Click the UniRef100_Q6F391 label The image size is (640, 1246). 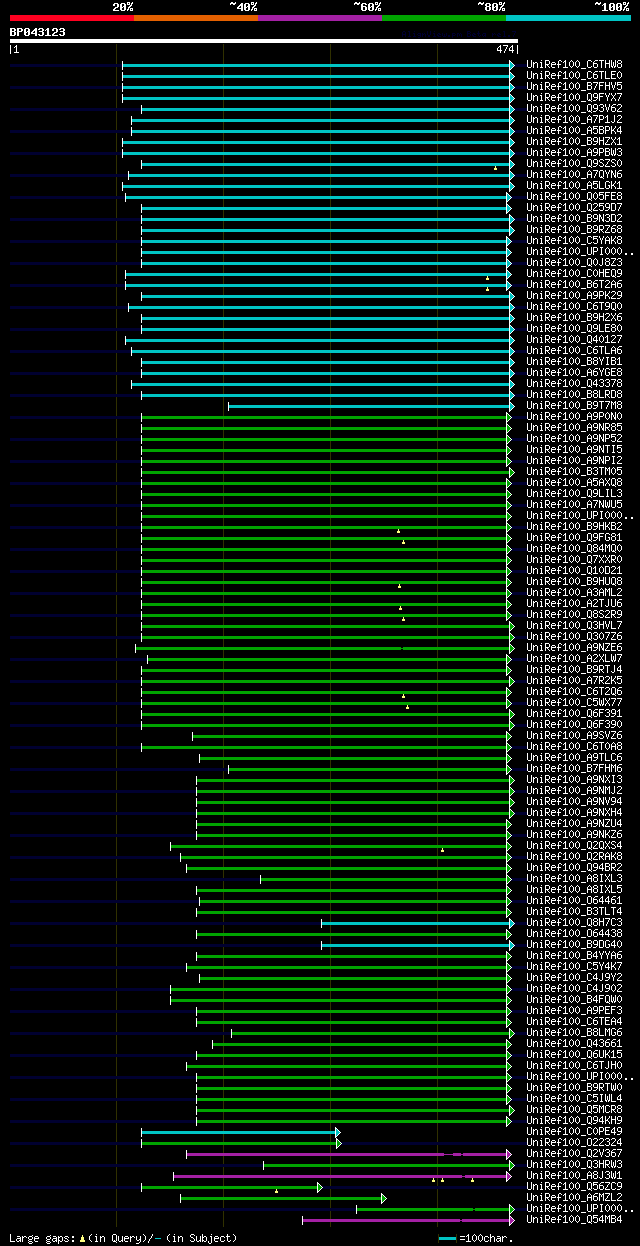coord(574,713)
